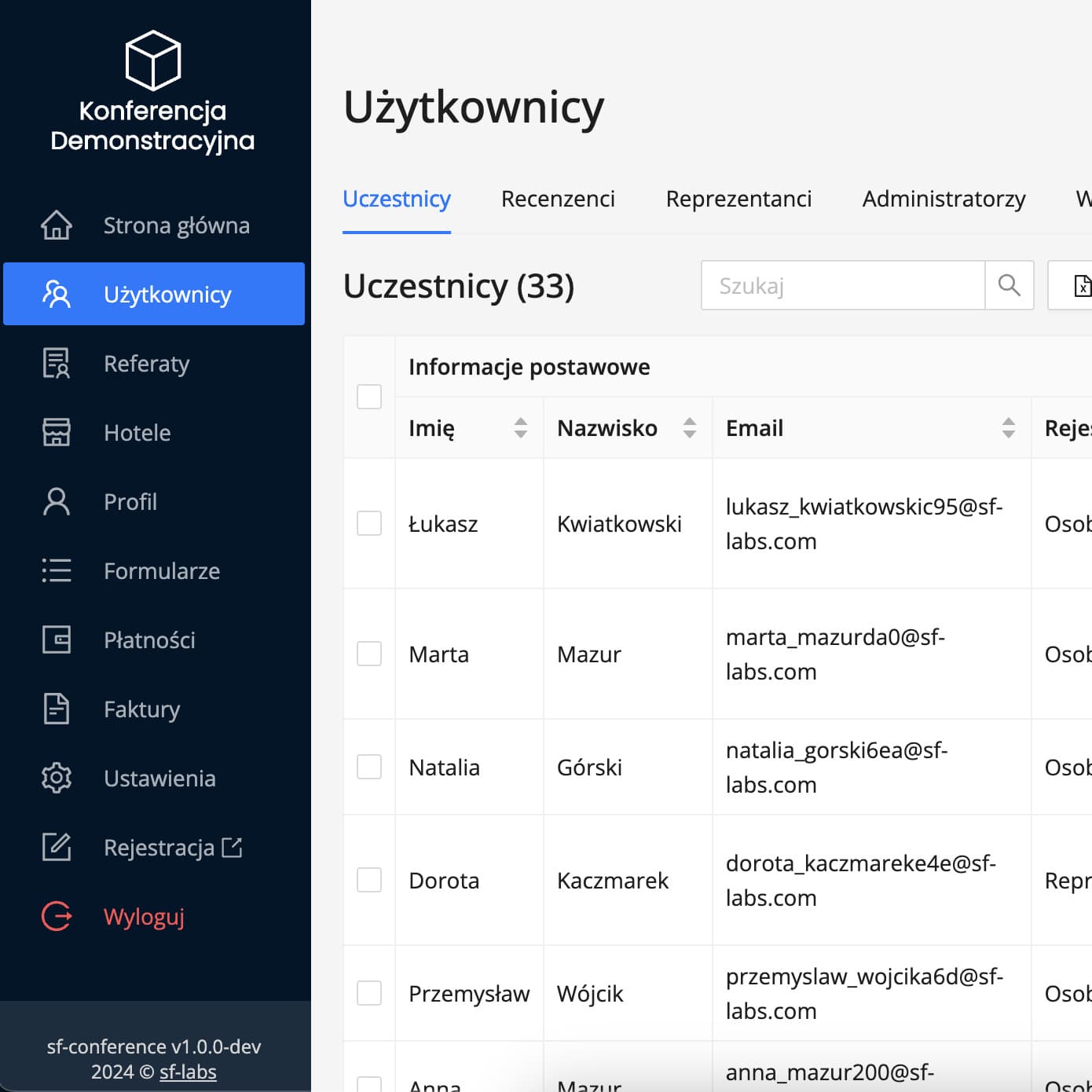Select the Uczestnicy tab
The width and height of the screenshot is (1092, 1092).
point(397,199)
